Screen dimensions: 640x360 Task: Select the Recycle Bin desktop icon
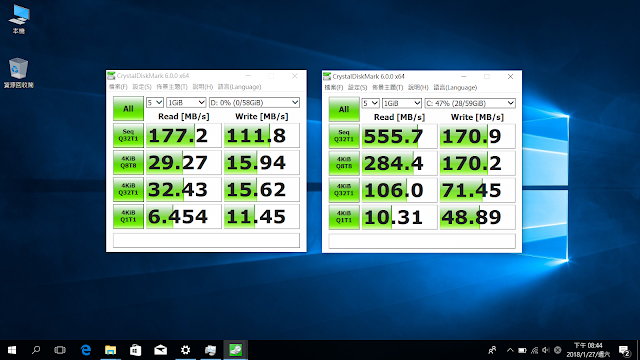point(18,73)
